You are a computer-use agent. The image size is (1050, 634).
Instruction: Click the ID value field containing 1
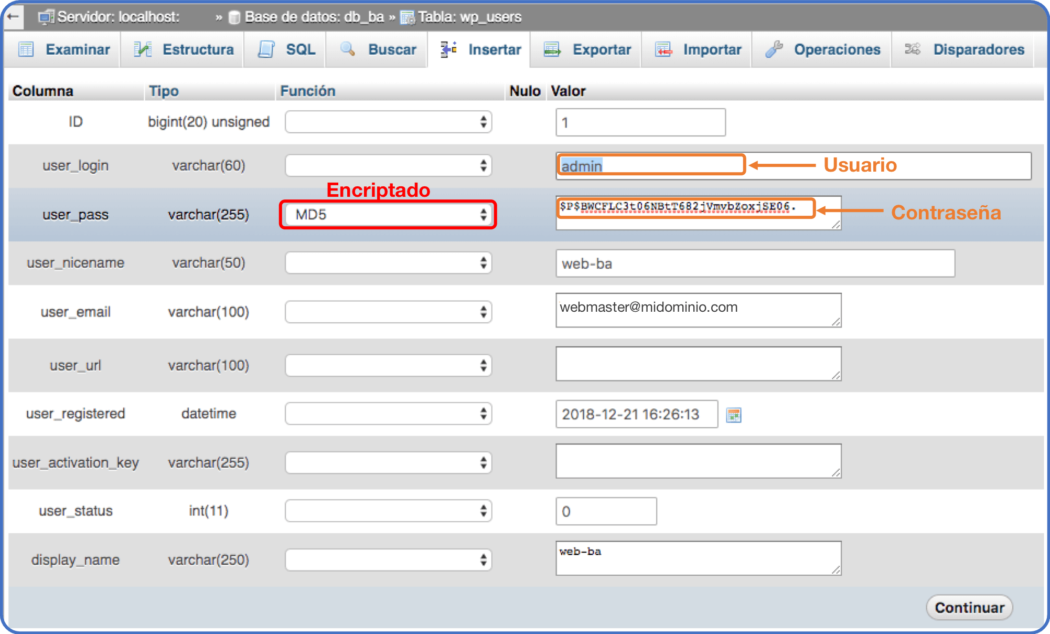(x=640, y=123)
